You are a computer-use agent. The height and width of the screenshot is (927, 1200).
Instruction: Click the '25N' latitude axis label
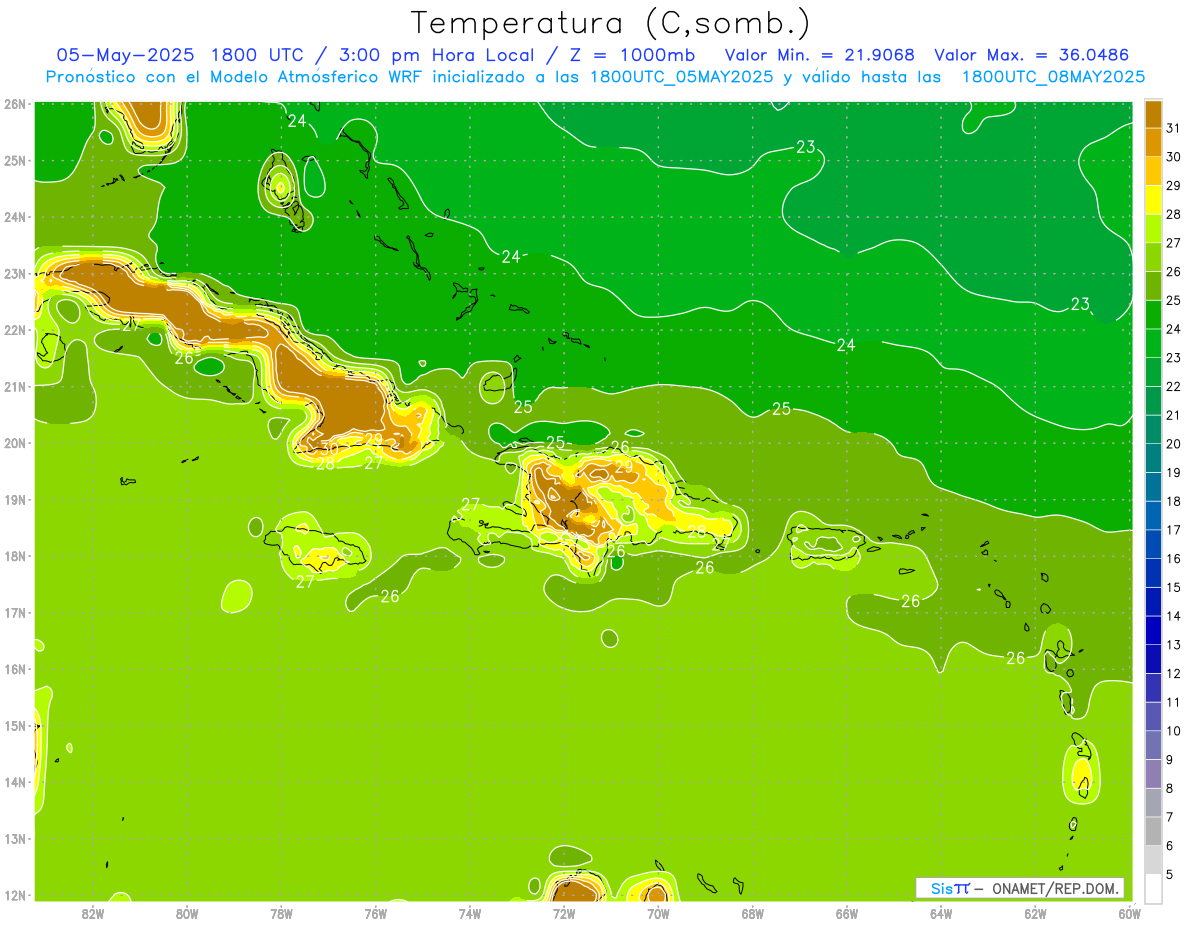tap(15, 160)
